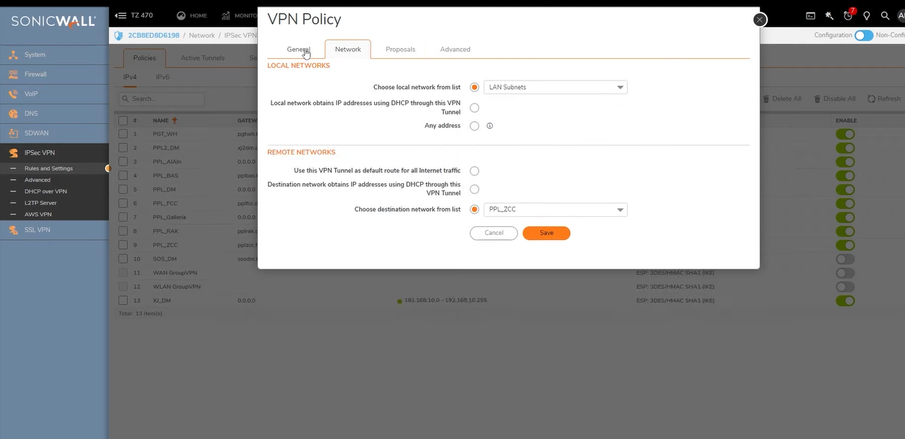Click the search magnifier icon
The height and width of the screenshot is (439, 905).
click(885, 16)
